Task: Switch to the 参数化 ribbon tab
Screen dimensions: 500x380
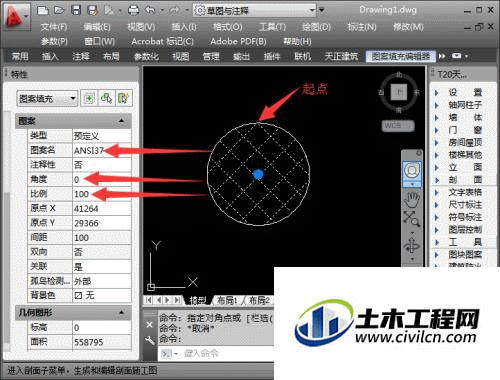Action: coord(146,56)
